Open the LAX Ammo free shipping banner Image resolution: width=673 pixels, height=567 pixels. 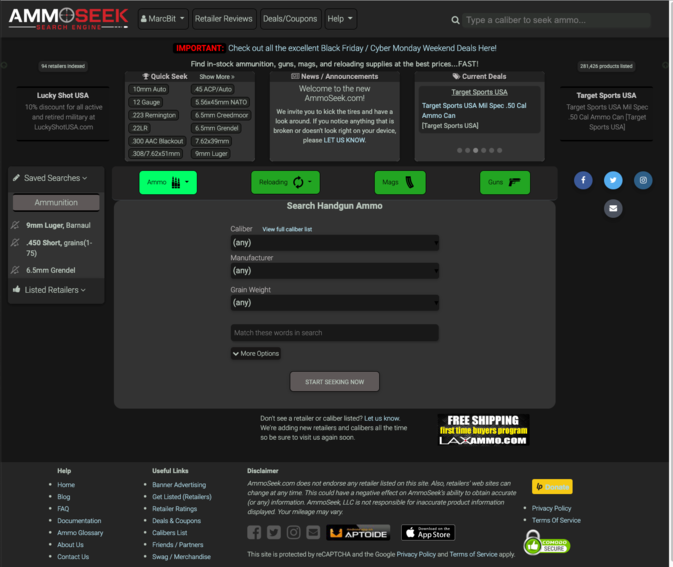coord(483,430)
